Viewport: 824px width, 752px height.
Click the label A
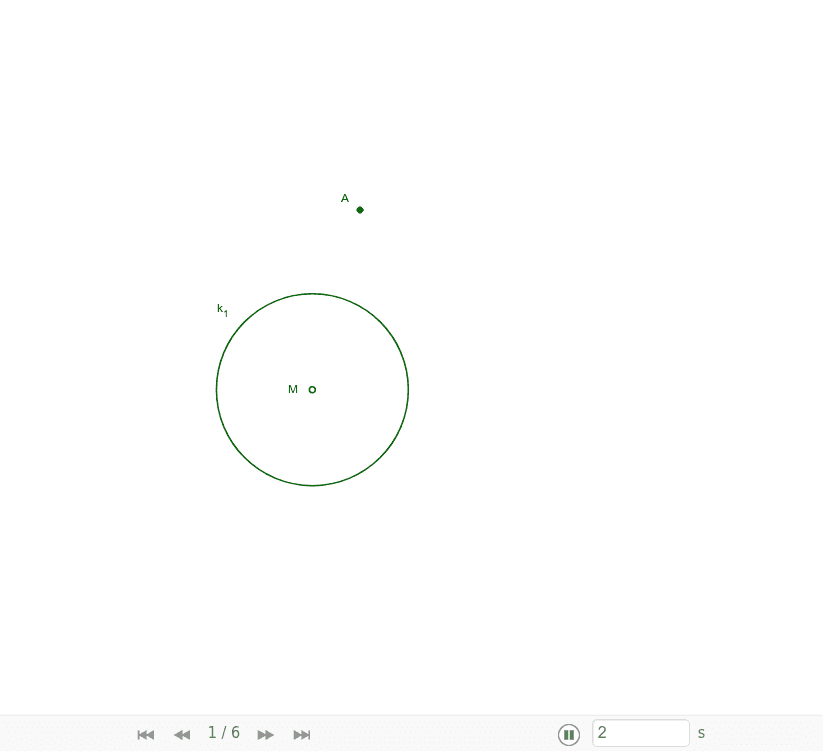(345, 198)
